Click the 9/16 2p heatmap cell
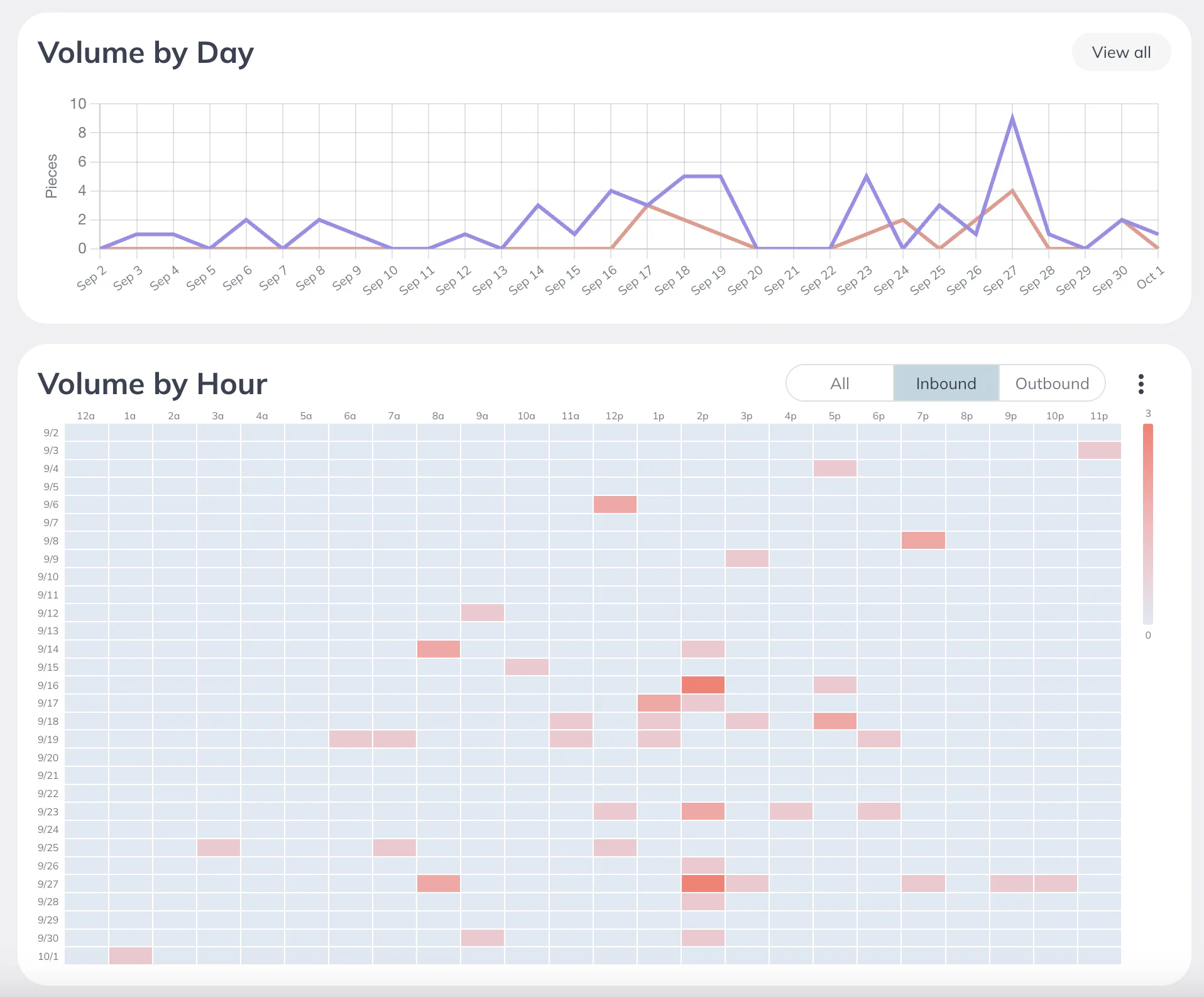The image size is (1204, 997). (703, 685)
